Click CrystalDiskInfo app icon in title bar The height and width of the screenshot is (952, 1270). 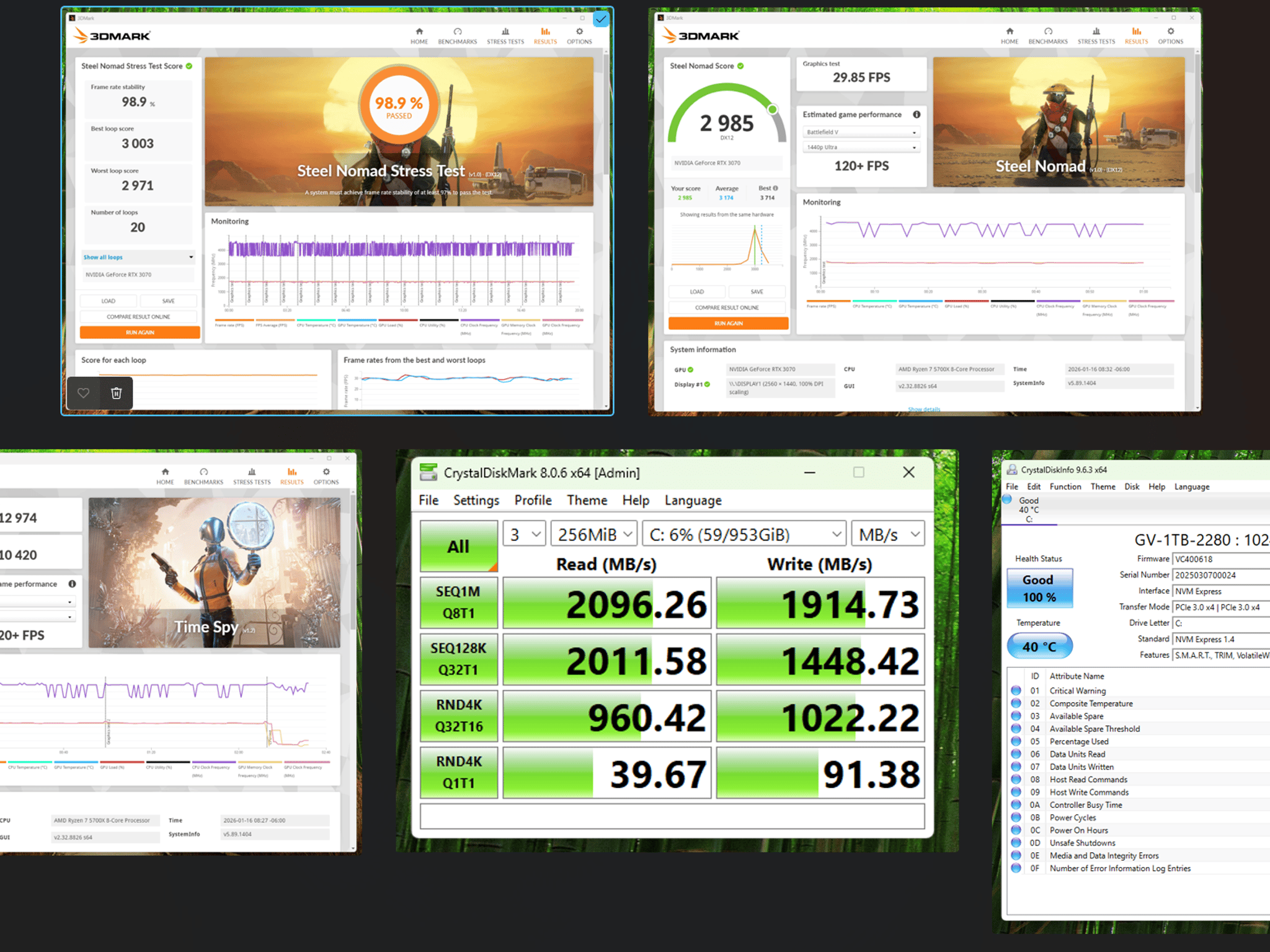pyautogui.click(x=1012, y=470)
